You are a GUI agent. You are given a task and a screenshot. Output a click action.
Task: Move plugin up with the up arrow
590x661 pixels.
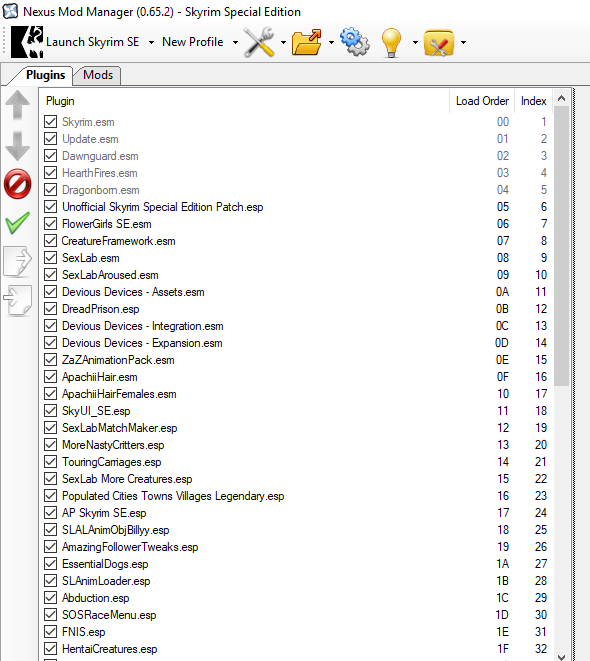click(18, 105)
